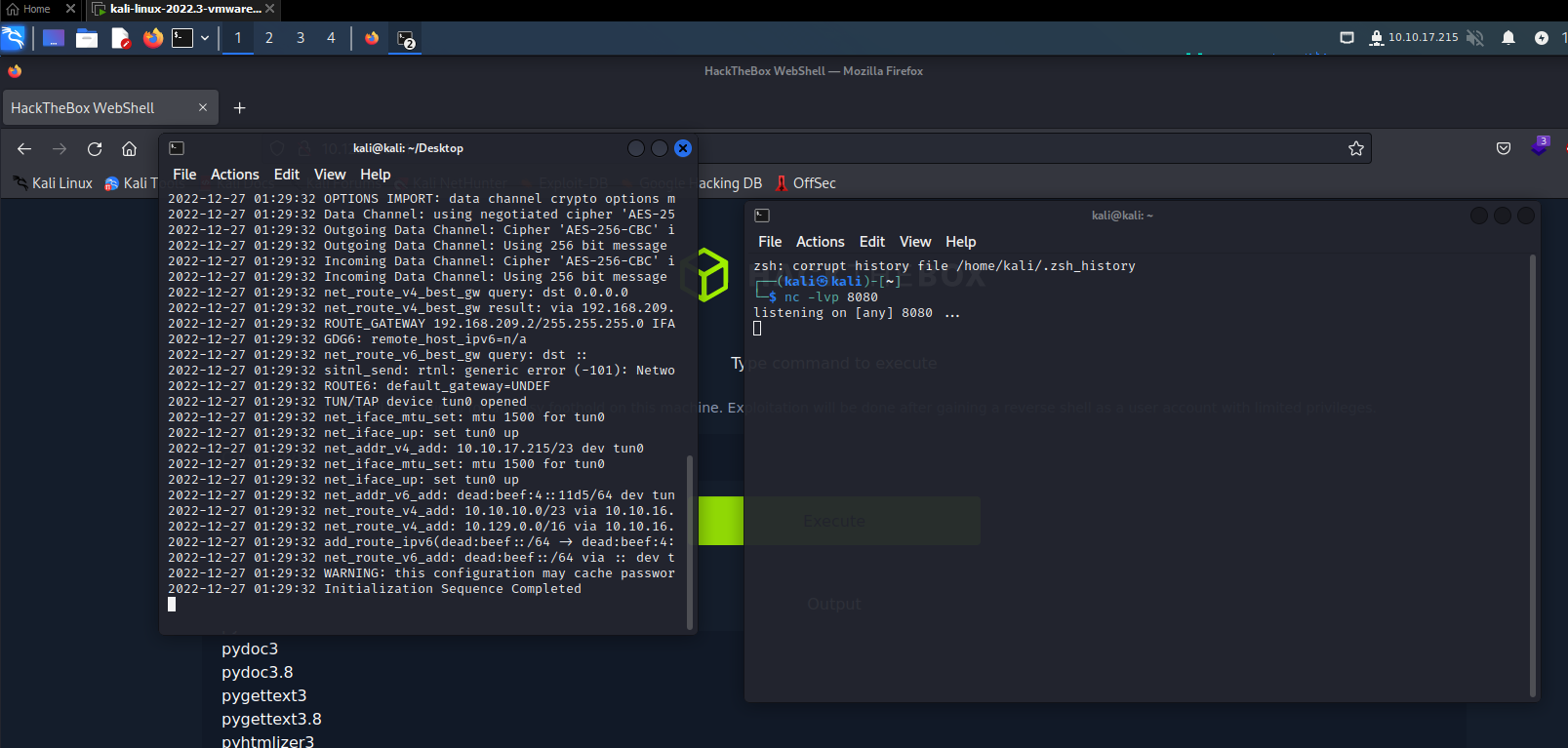Open the file manager from the panel
The image size is (1568, 748).
87,38
